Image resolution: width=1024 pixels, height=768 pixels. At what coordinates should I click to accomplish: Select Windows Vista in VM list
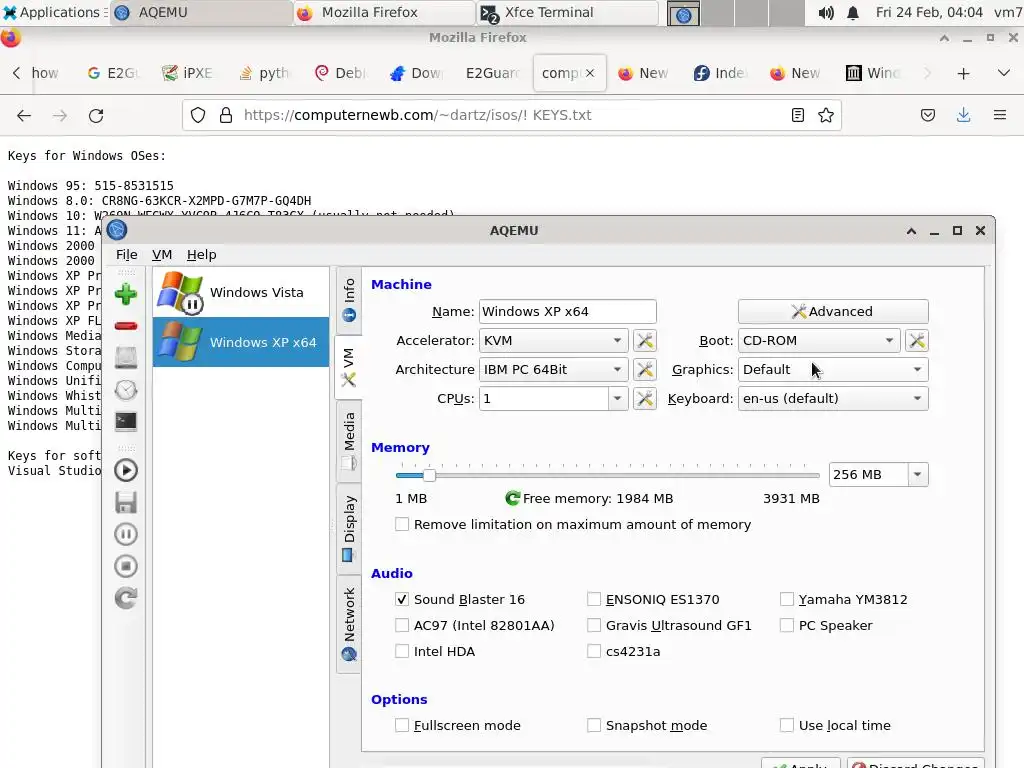tap(241, 293)
